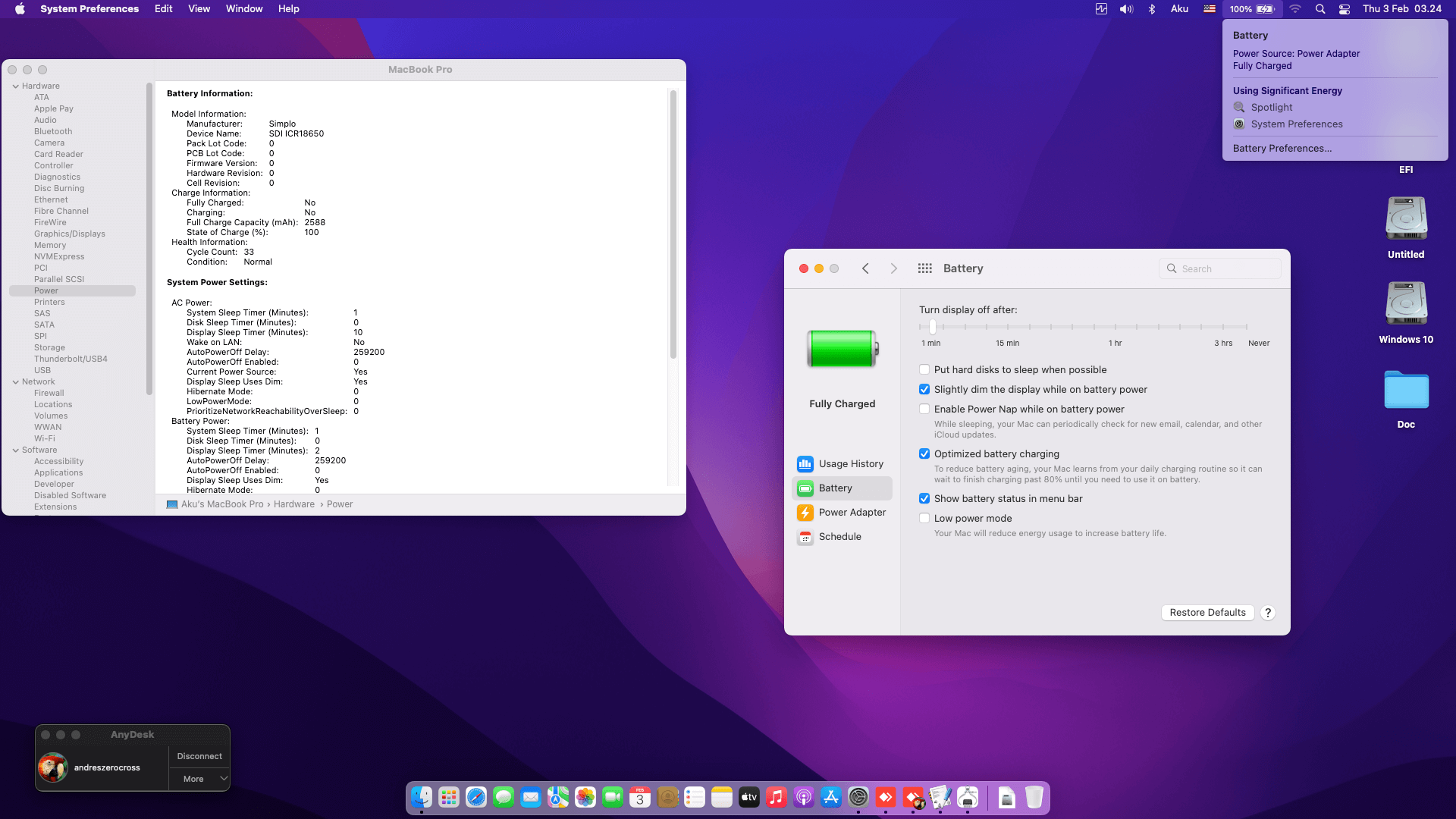Image resolution: width=1456 pixels, height=819 pixels.
Task: Go back with left chevron arrow
Action: tap(865, 268)
